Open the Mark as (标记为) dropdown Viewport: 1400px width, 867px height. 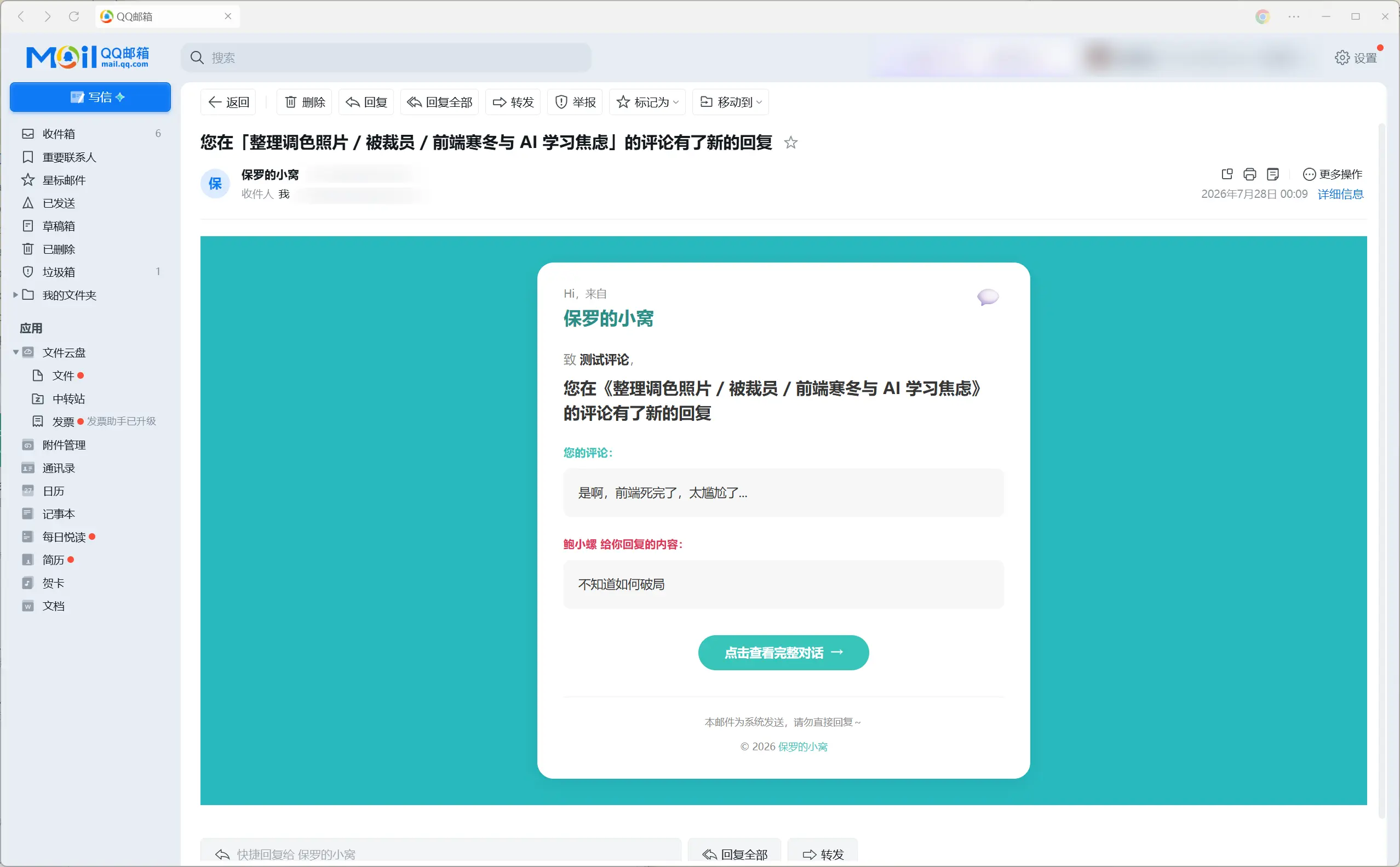[647, 102]
